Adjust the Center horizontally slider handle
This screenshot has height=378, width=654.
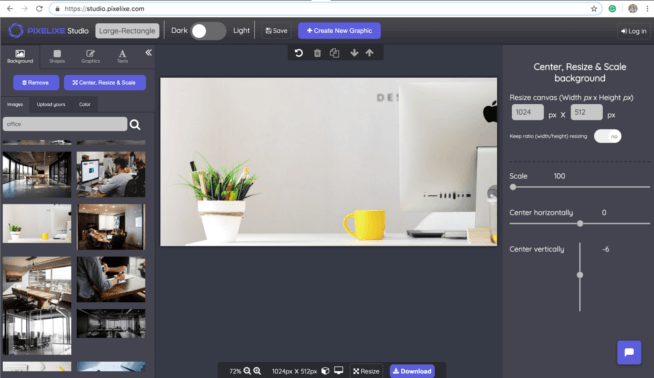[x=580, y=224]
